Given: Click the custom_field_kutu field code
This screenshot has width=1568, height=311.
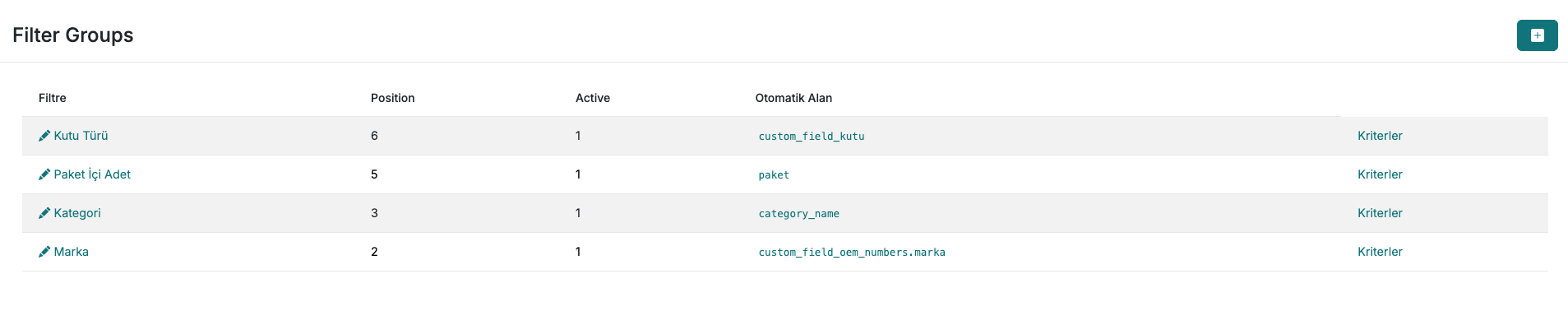Looking at the screenshot, I should 812,137.
